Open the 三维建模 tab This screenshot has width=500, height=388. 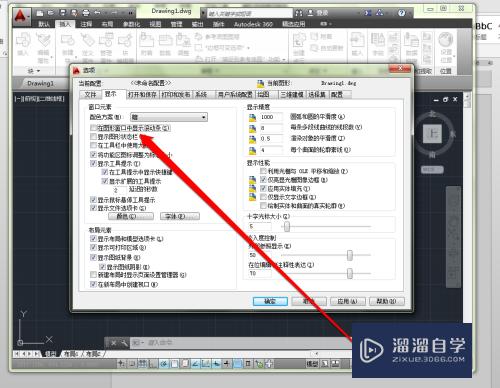tap(292, 95)
